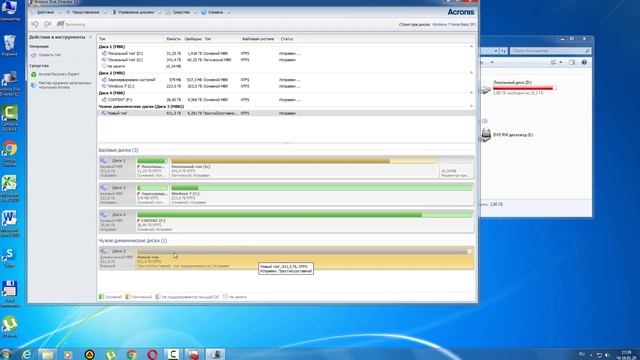Click the checkered-flag Выполнить (commit) button
The image size is (640, 360).
point(71,24)
